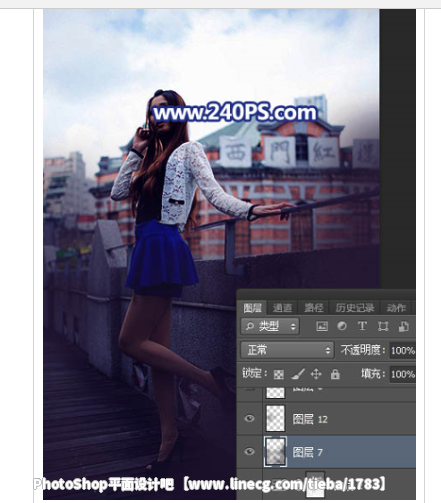
Task: Select the 图层 12 layer thumbnail
Action: pos(275,418)
